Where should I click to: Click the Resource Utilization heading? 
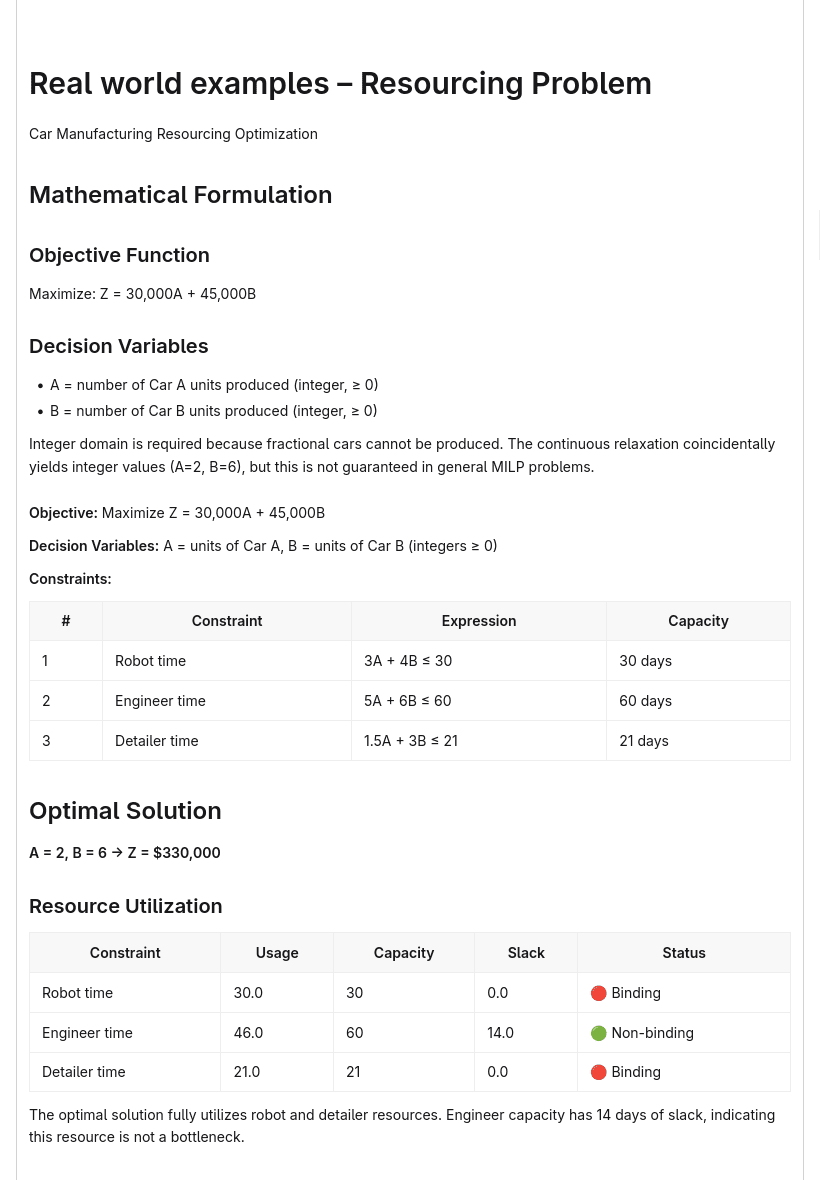pyautogui.click(x=126, y=906)
